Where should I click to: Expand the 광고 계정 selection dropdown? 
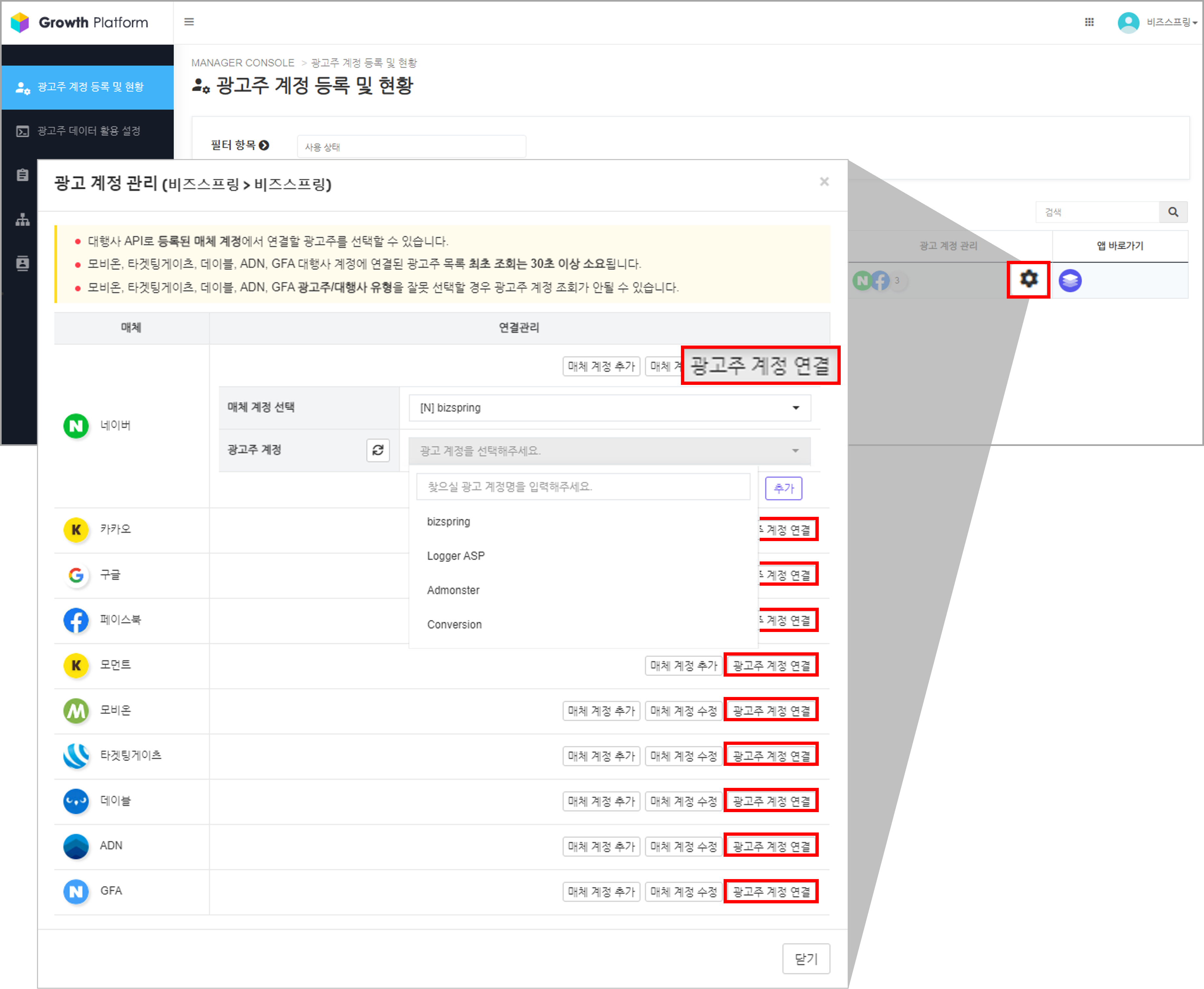(x=609, y=451)
